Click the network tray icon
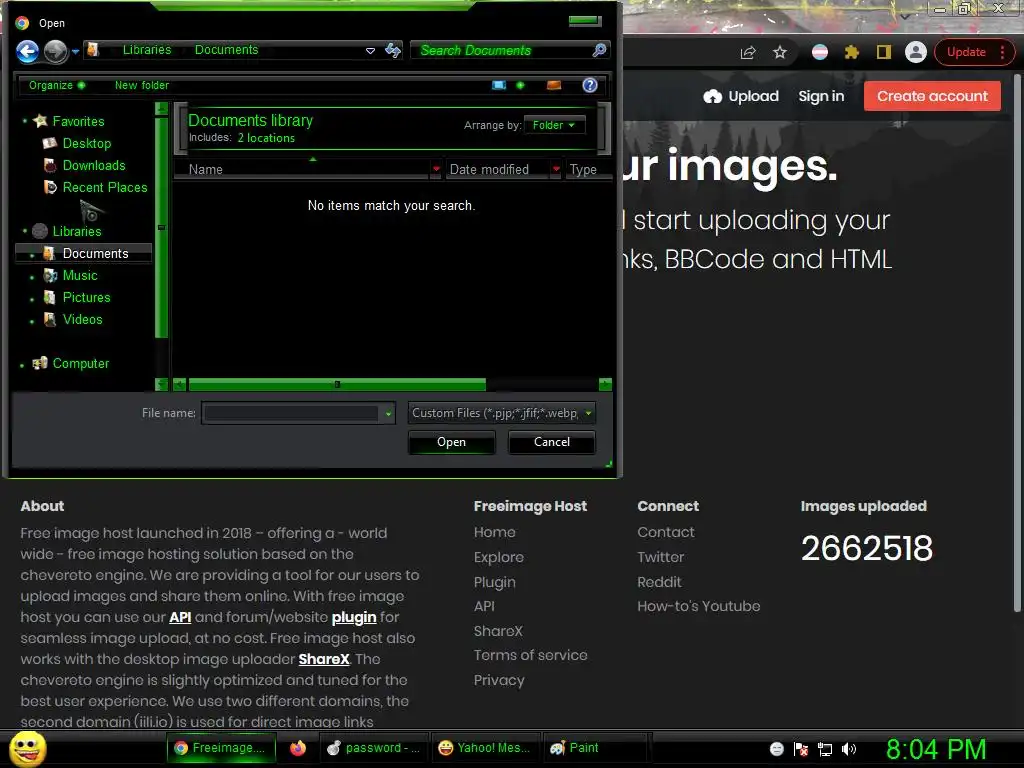 824,749
